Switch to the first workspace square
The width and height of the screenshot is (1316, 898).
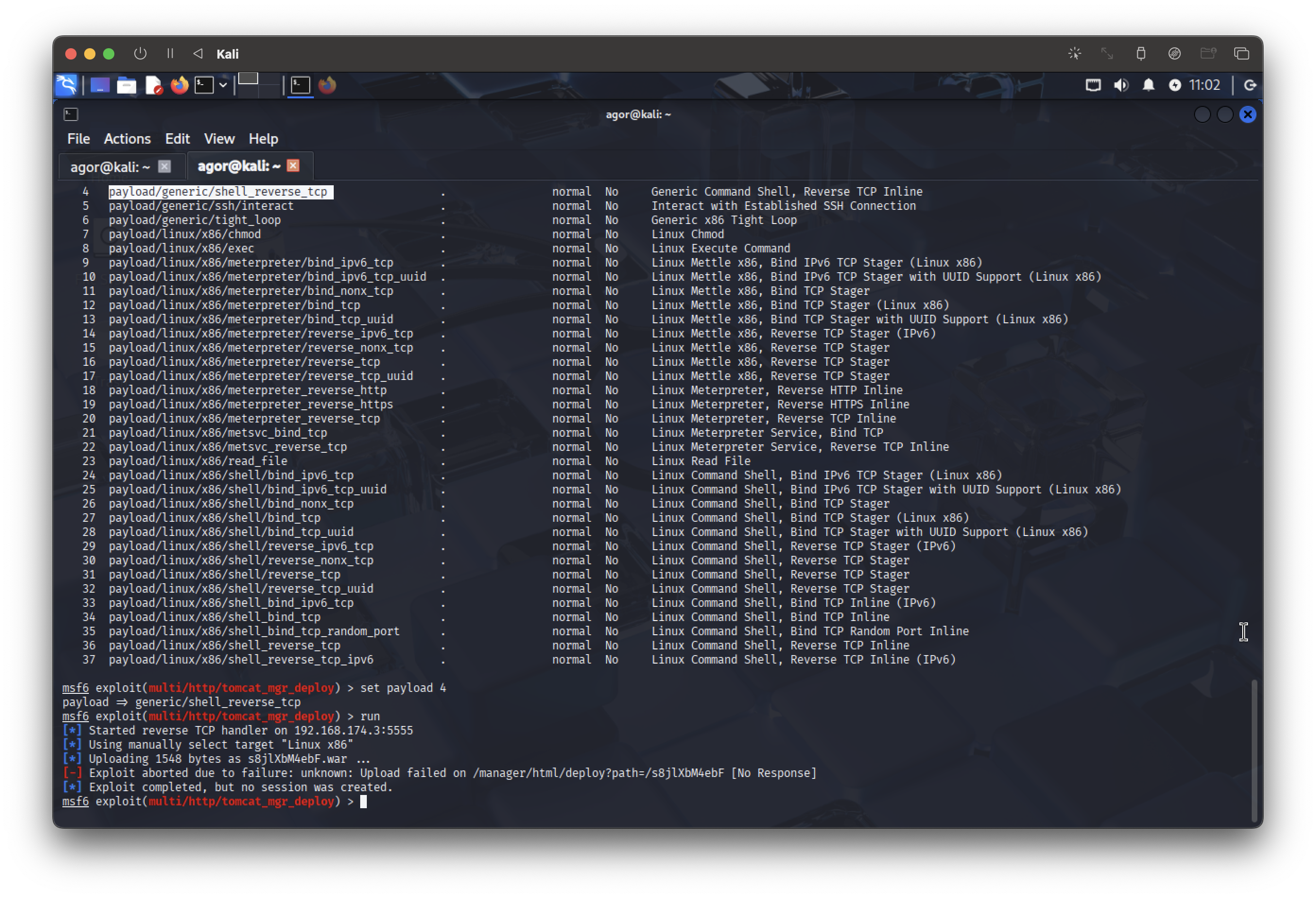[248, 79]
